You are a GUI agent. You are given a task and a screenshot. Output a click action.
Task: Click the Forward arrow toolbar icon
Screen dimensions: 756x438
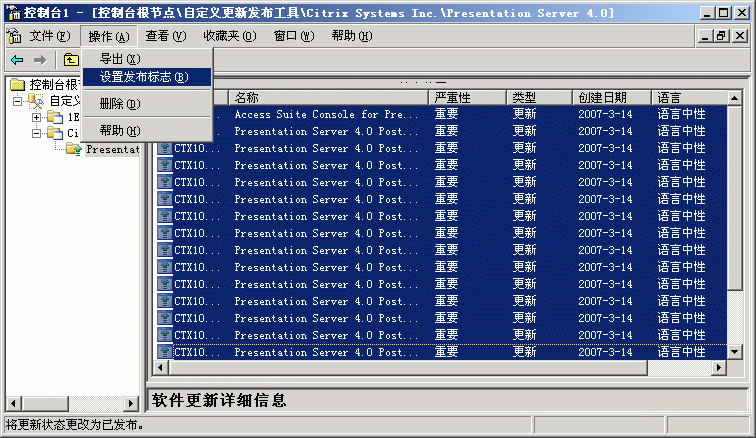(x=39, y=59)
